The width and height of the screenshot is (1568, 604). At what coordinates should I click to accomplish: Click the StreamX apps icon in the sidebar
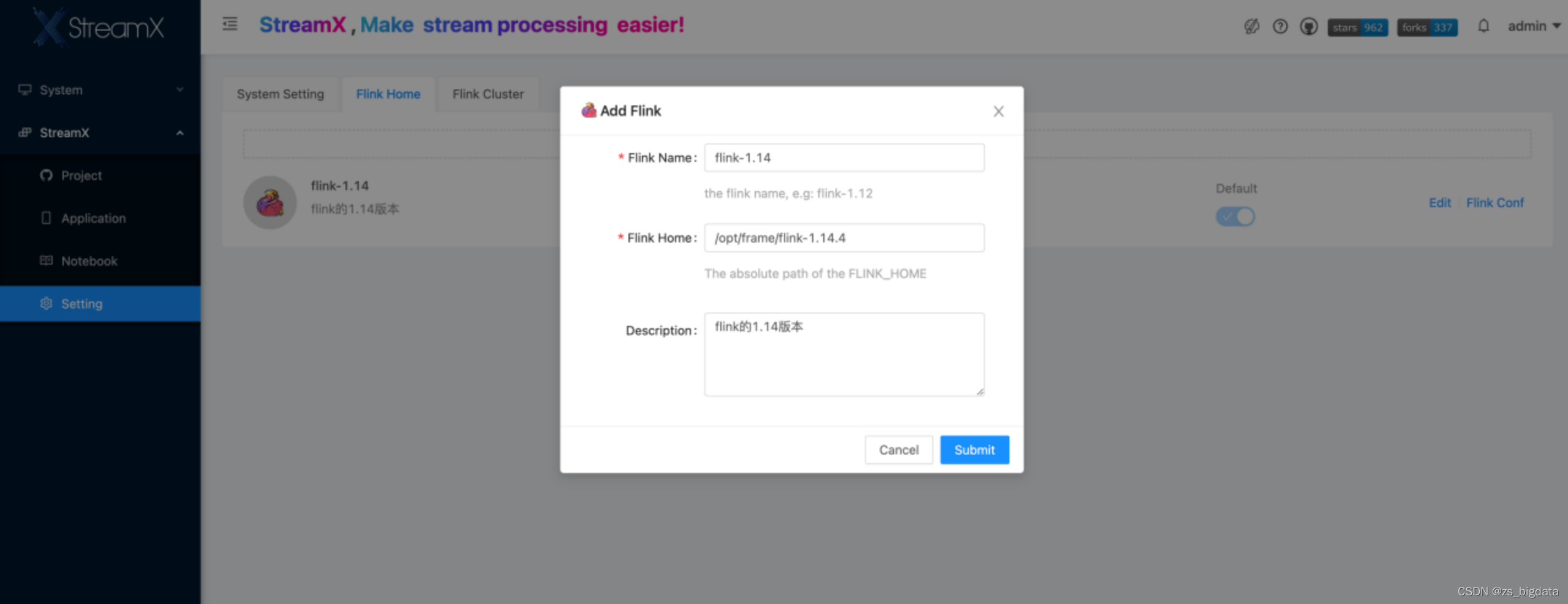24,132
